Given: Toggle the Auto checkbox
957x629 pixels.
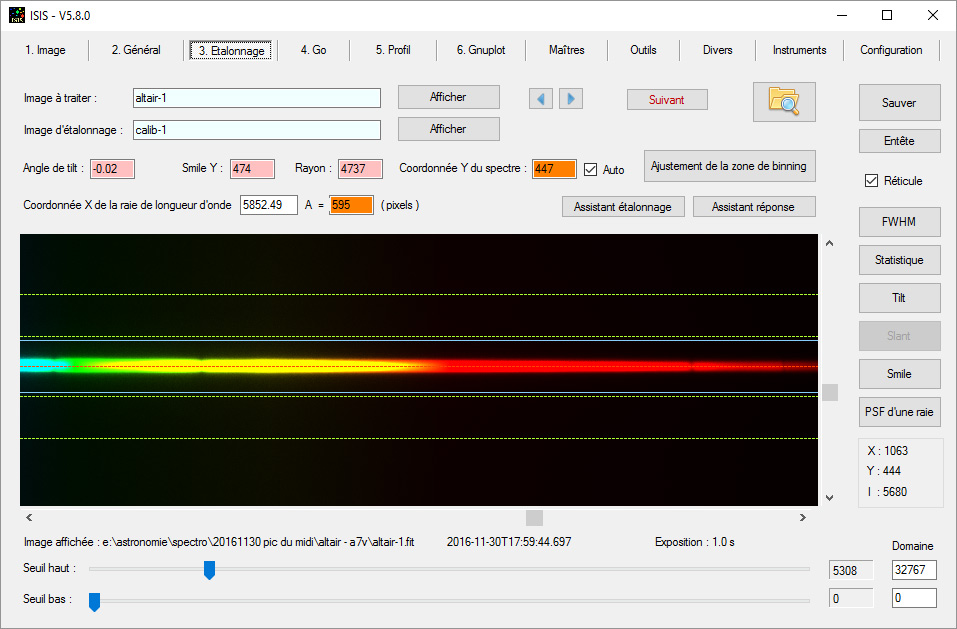Looking at the screenshot, I should [x=590, y=170].
